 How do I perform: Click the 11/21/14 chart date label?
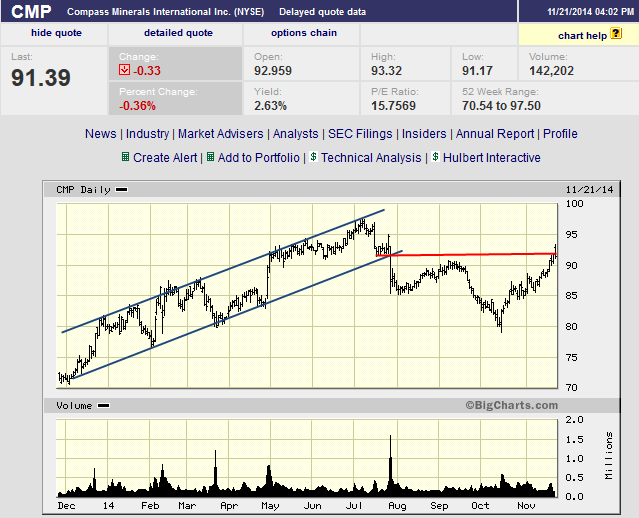[589, 190]
